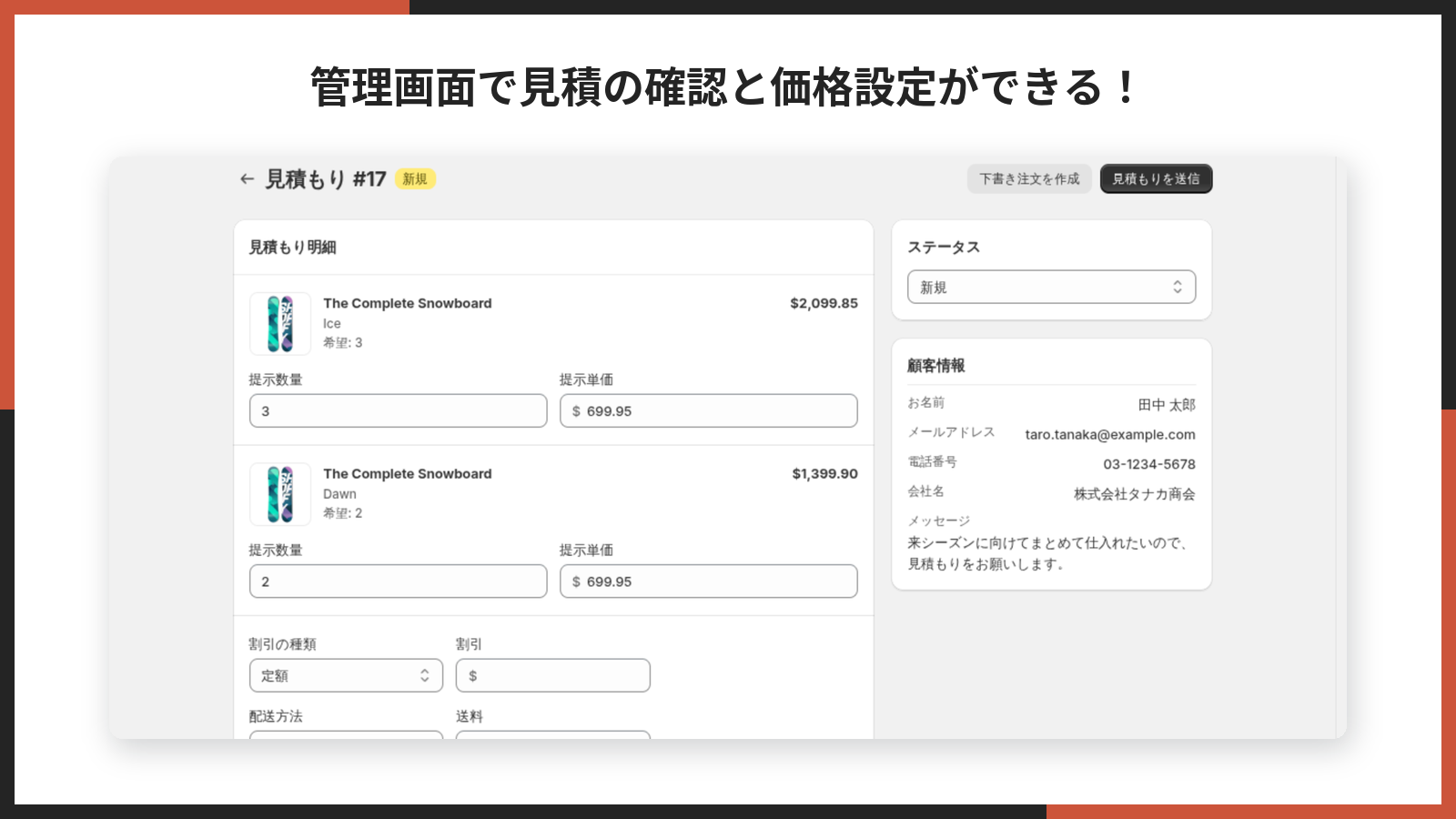Focus the 提示数量 field for the Dawn snowboard
1456x819 pixels.
[398, 581]
